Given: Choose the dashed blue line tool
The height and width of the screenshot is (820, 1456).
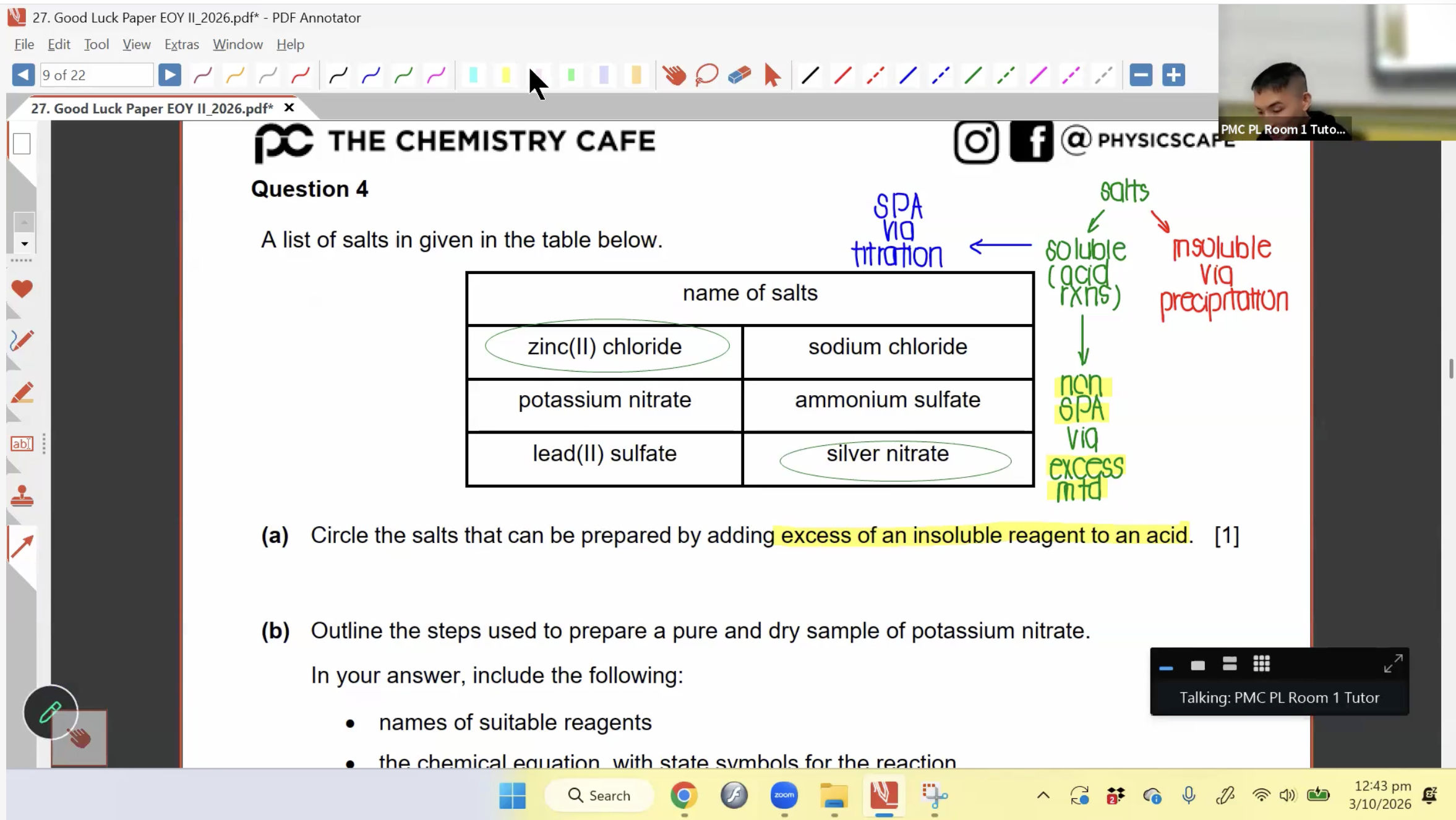Looking at the screenshot, I should [940, 75].
